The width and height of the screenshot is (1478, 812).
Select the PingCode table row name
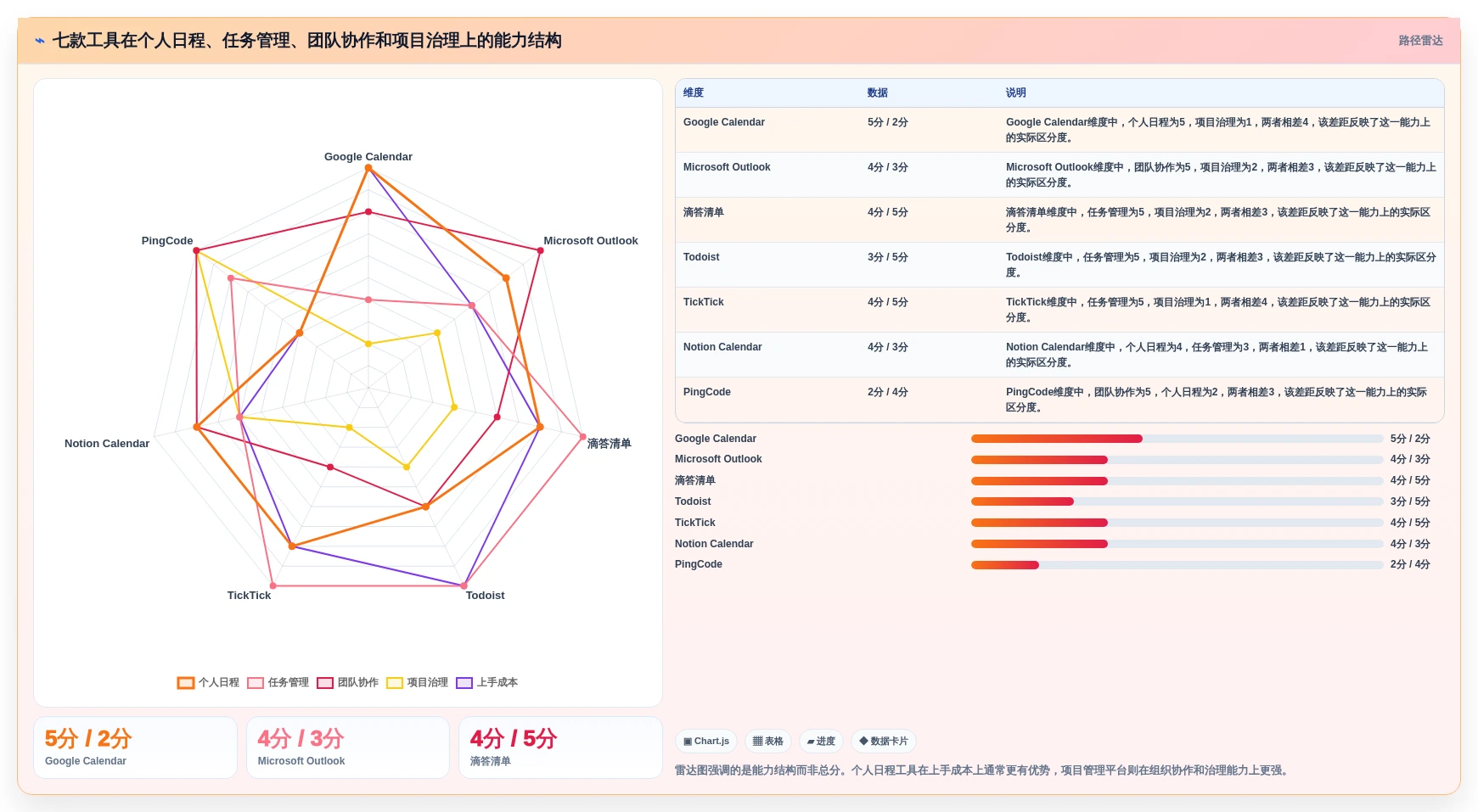pyautogui.click(x=707, y=392)
